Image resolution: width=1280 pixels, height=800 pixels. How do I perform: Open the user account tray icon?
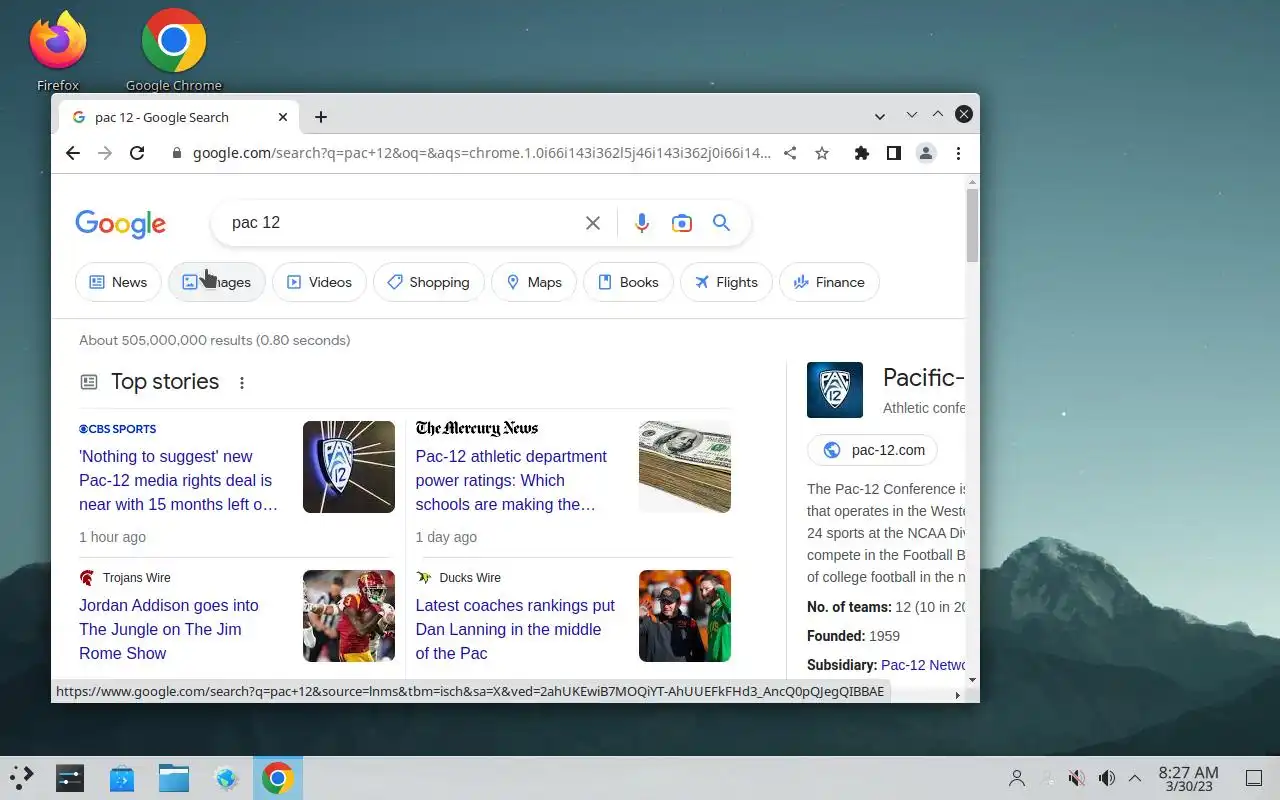coord(1017,778)
